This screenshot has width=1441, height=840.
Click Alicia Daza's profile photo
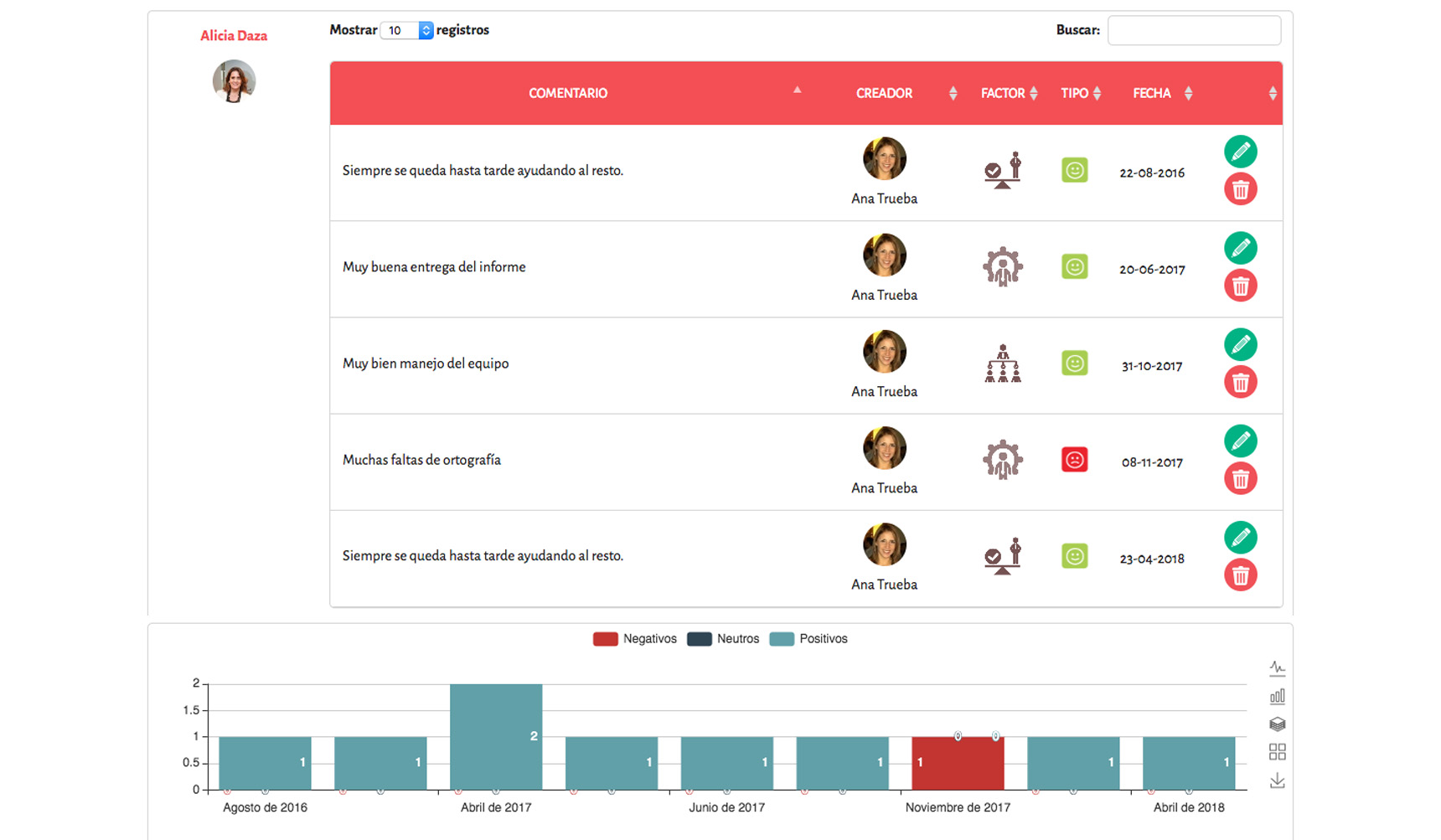coord(234,81)
